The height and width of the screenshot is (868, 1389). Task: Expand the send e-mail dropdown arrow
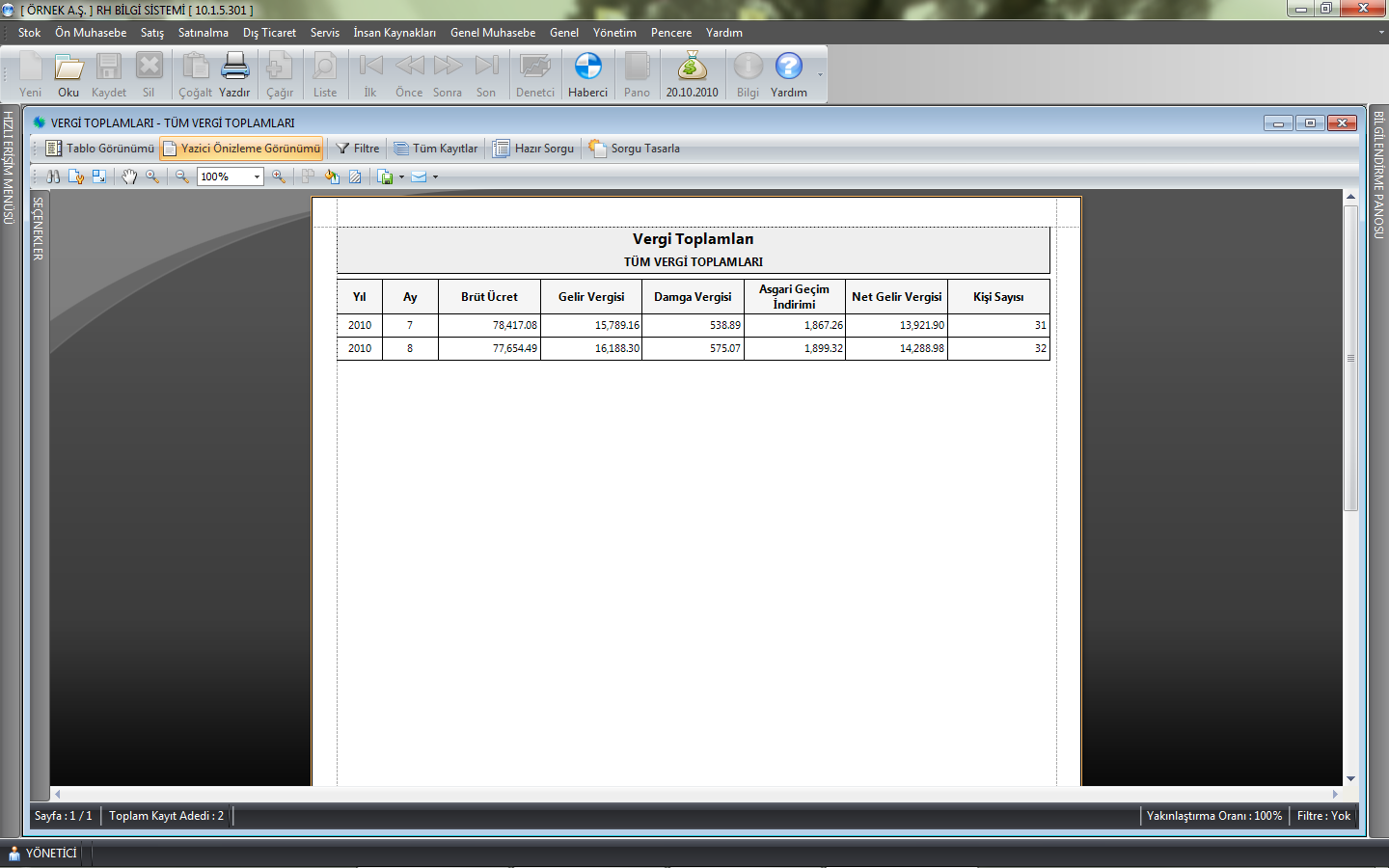pyautogui.click(x=435, y=176)
